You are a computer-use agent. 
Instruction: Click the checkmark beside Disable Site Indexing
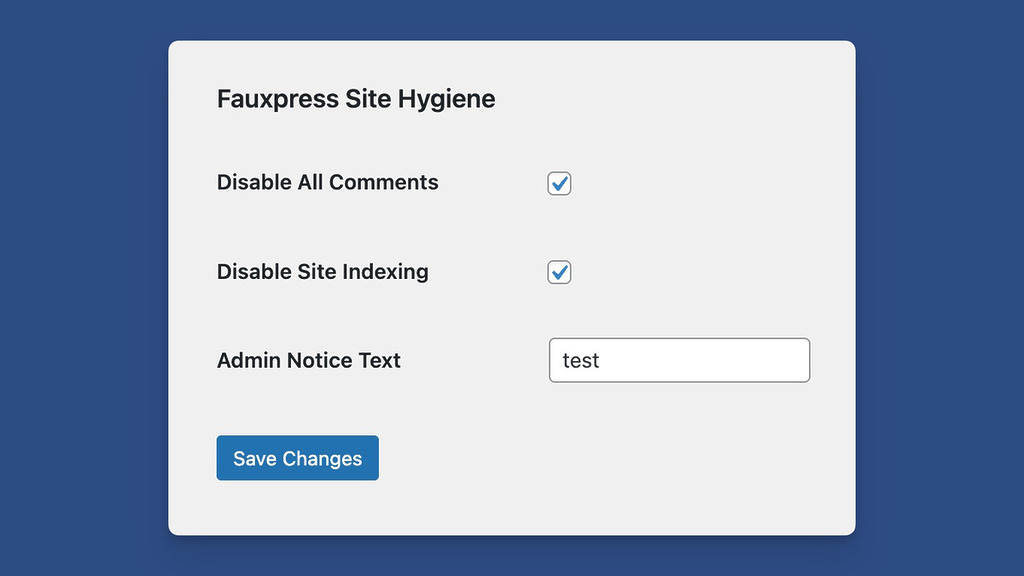tap(559, 271)
